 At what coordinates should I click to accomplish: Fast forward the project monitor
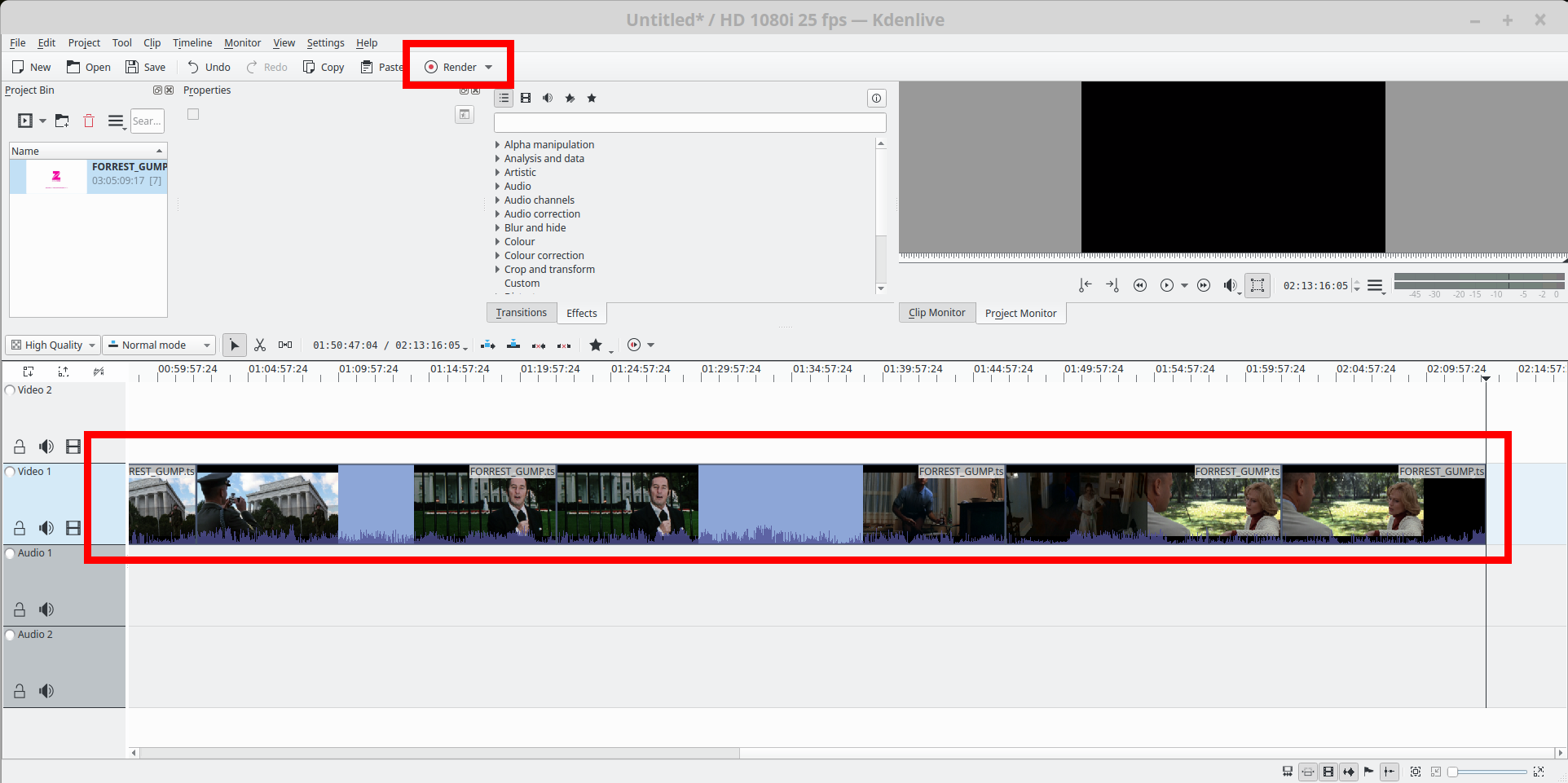click(x=1204, y=285)
